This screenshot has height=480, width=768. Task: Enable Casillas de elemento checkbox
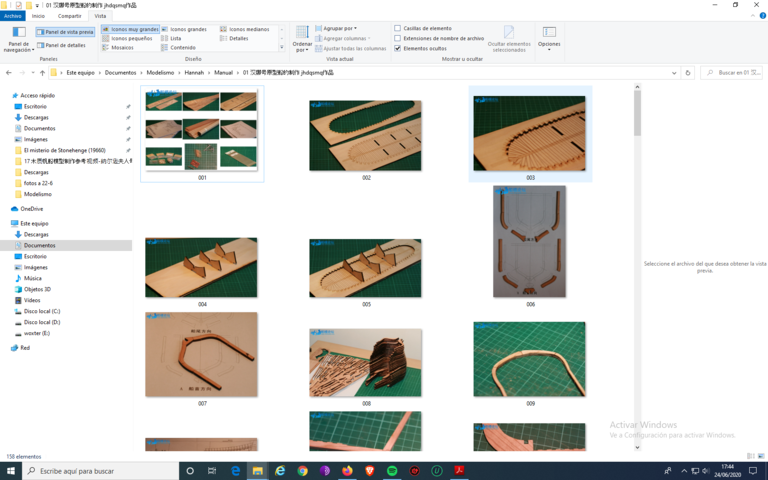[398, 28]
